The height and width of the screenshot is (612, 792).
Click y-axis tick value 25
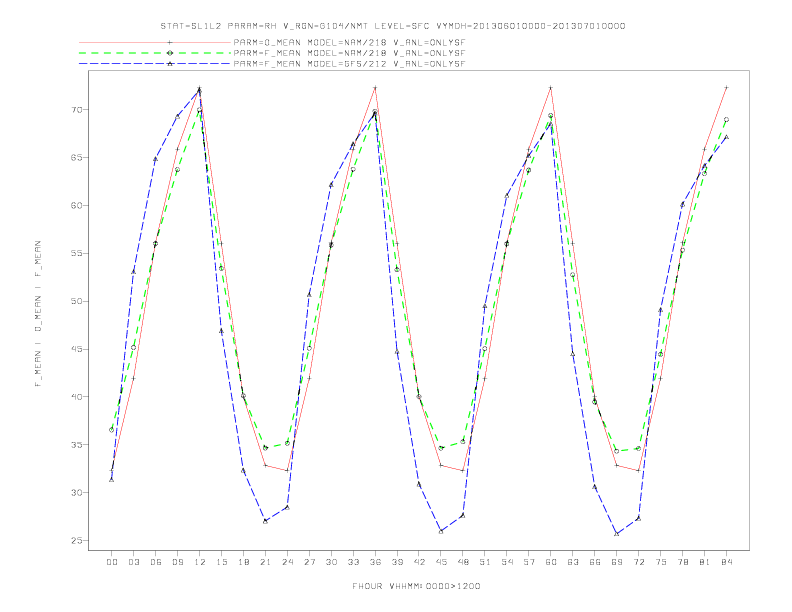76,541
